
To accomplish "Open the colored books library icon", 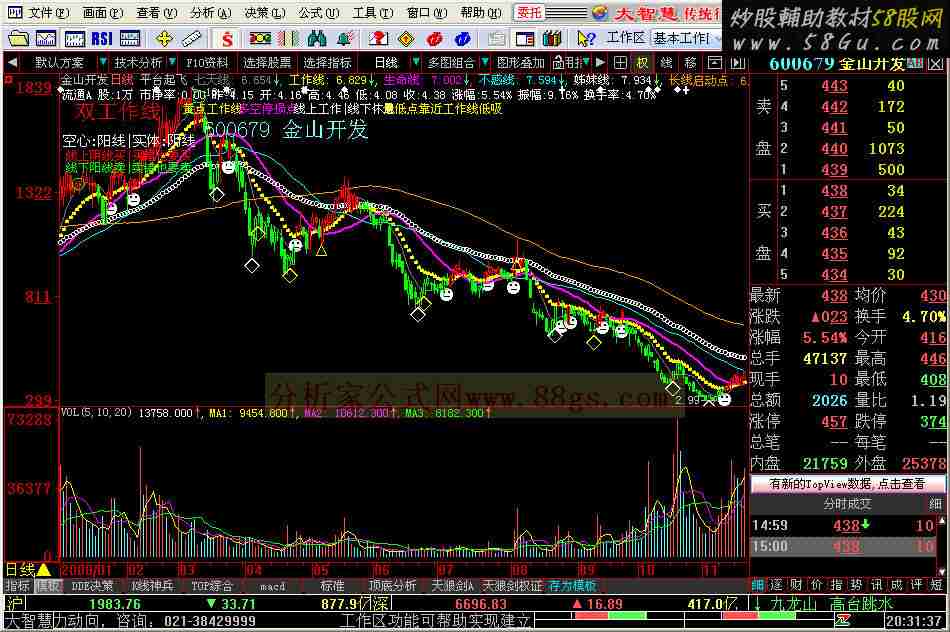I will tap(552, 39).
